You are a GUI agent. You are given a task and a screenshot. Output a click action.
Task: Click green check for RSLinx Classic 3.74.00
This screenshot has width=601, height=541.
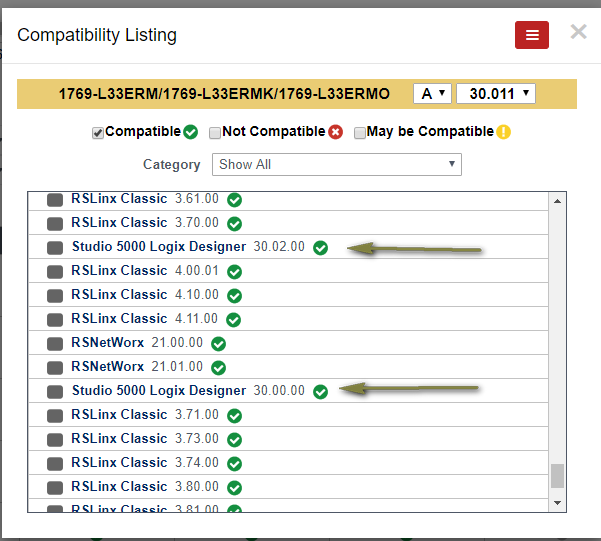pyautogui.click(x=234, y=464)
